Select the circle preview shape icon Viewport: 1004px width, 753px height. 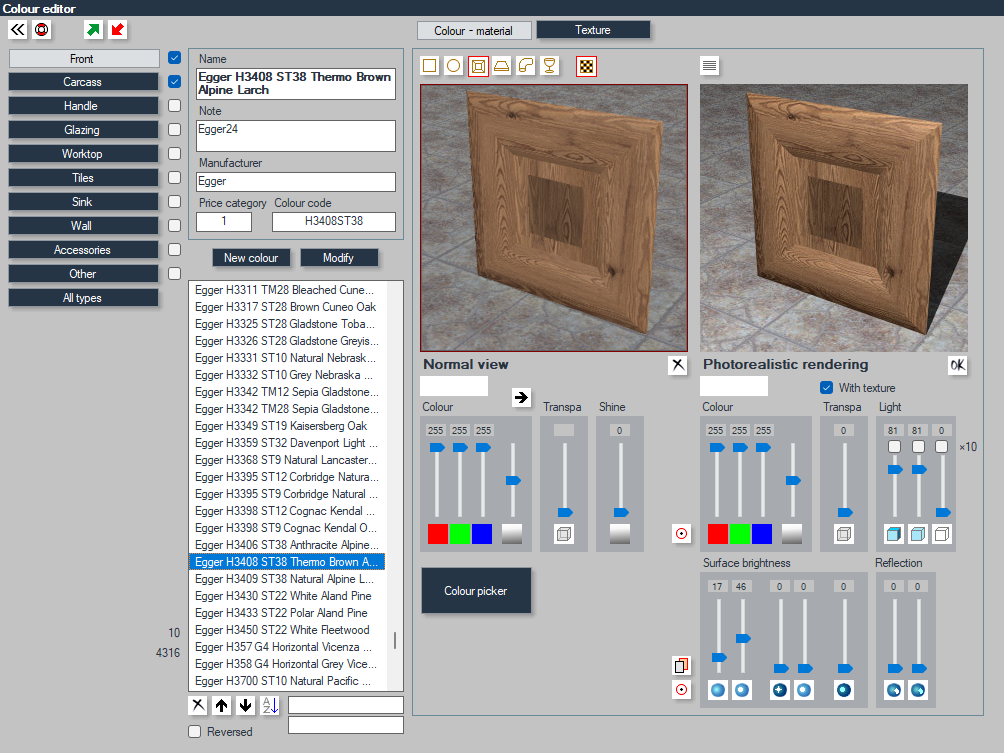453,66
